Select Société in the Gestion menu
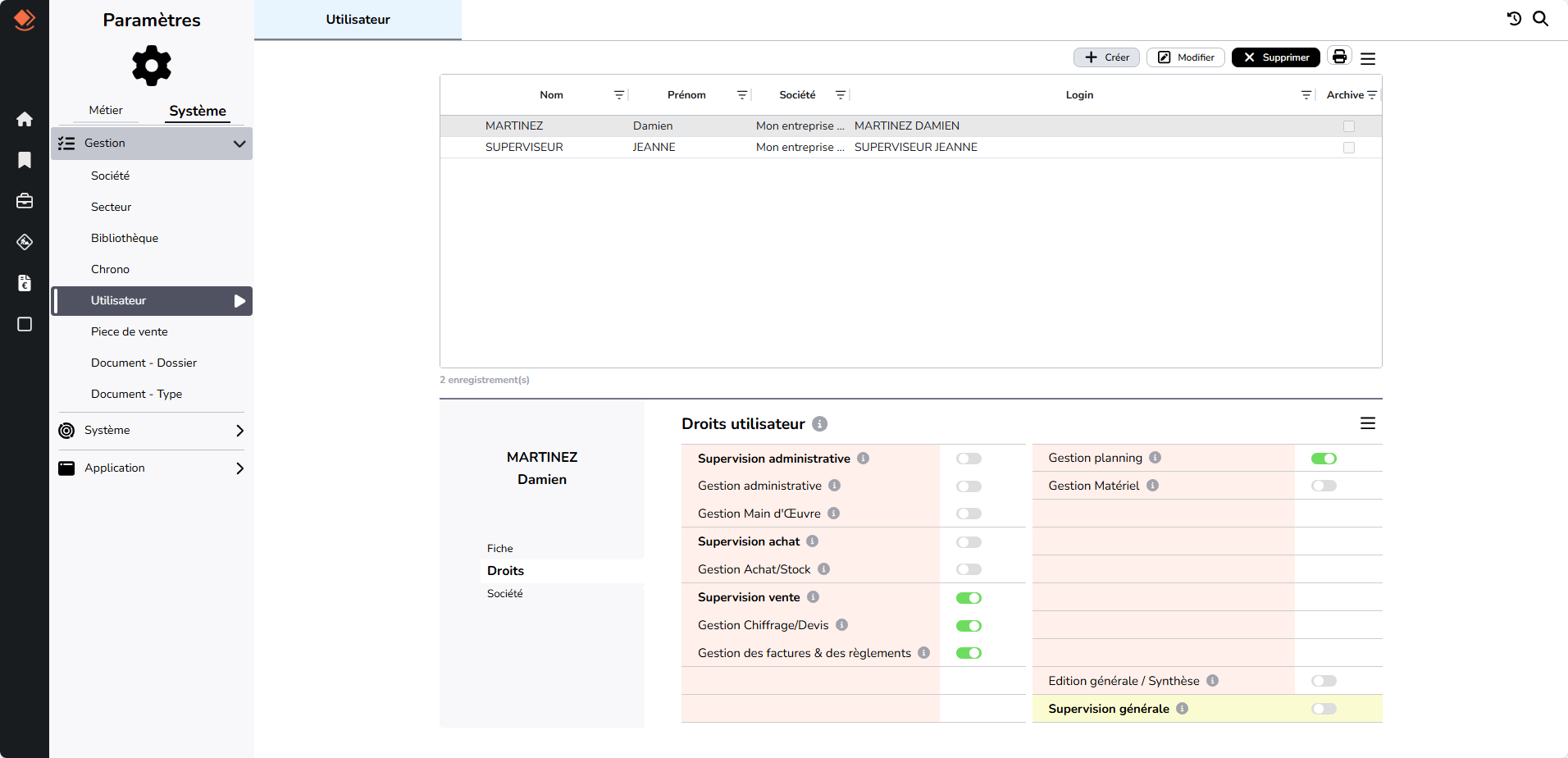The height and width of the screenshot is (758, 1568). [111, 176]
